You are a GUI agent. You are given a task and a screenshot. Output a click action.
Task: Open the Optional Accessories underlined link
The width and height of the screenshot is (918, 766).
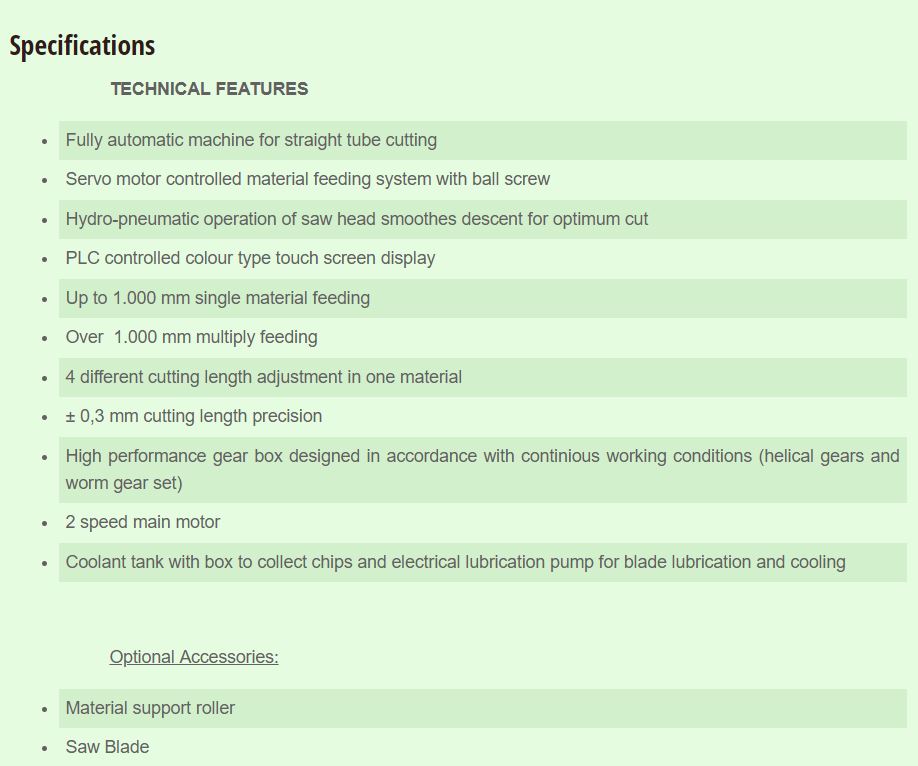click(x=194, y=657)
